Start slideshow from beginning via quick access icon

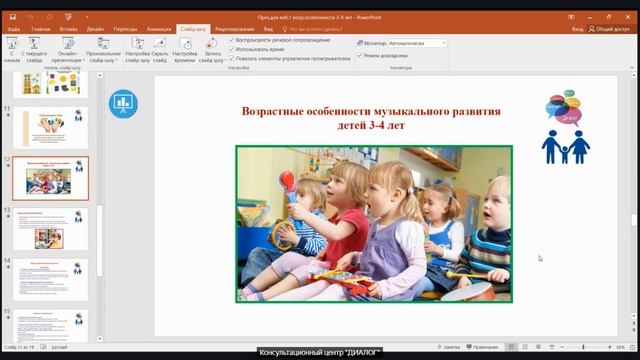pyautogui.click(x=68, y=17)
